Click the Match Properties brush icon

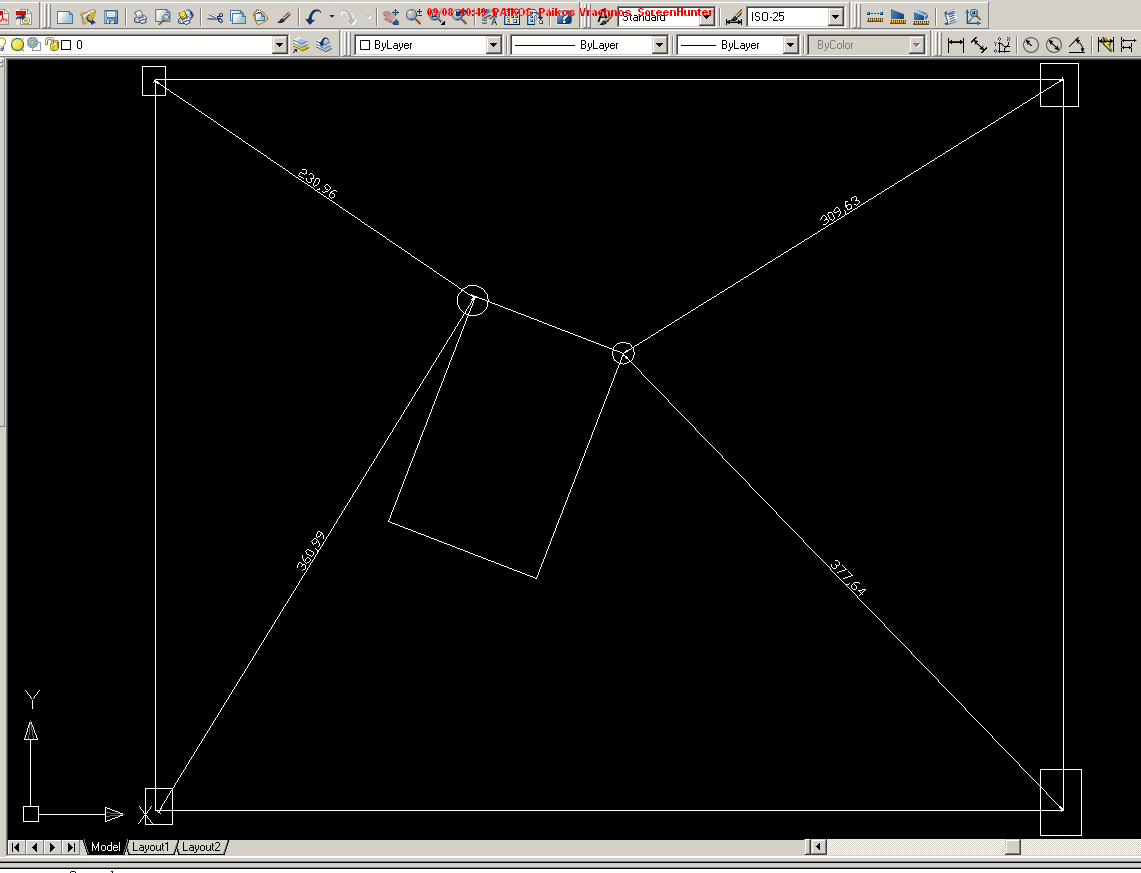coord(284,17)
